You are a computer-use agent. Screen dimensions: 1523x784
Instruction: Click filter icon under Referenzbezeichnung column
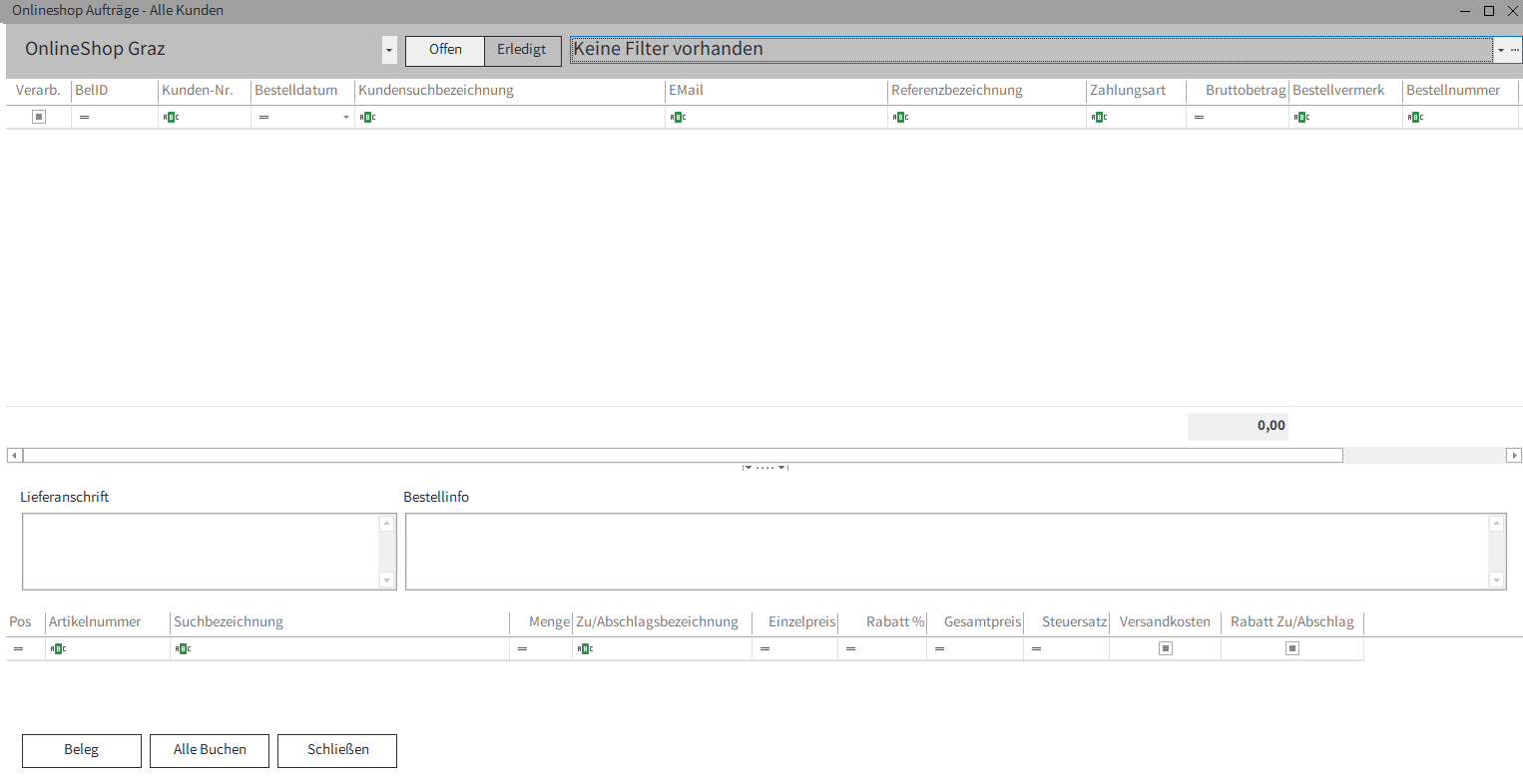tap(900, 118)
